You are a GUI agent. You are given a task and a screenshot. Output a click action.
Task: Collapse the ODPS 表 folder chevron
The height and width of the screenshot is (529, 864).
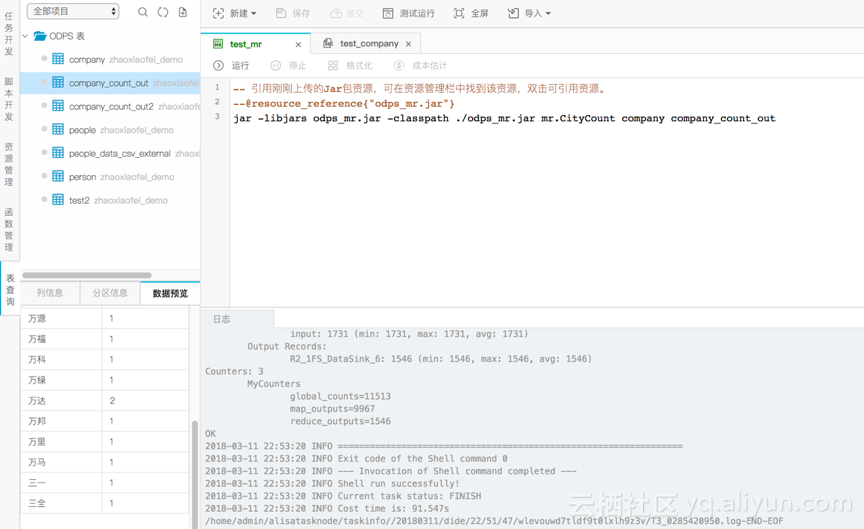(x=25, y=36)
